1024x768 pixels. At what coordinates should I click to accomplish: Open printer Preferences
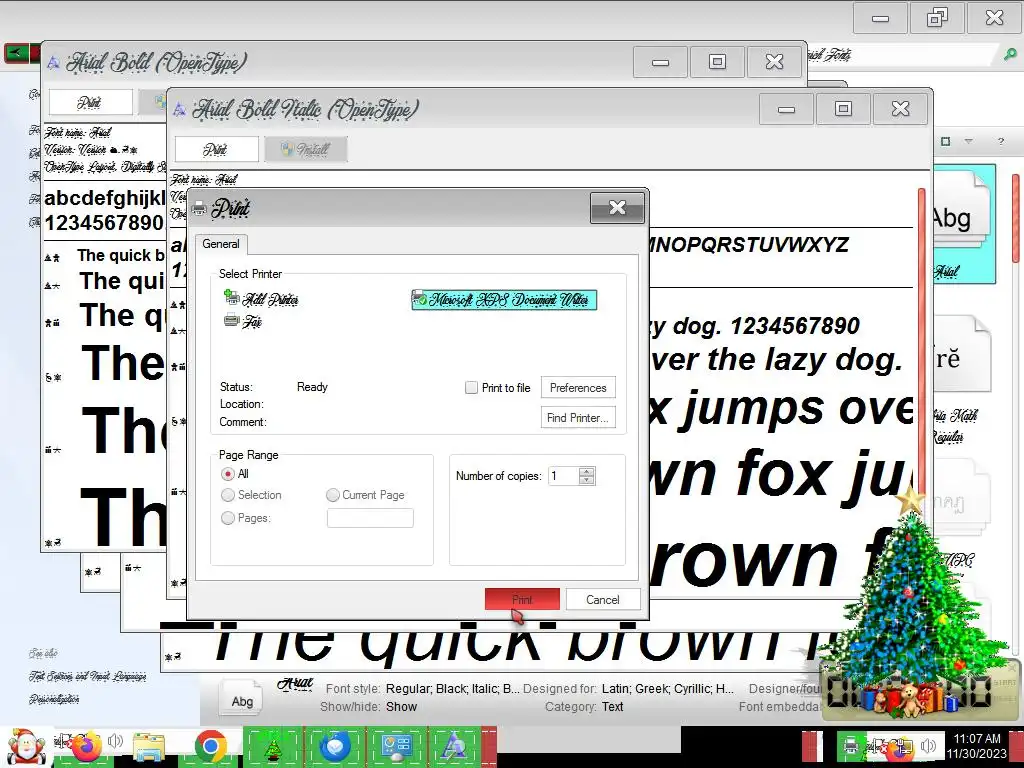(x=578, y=387)
